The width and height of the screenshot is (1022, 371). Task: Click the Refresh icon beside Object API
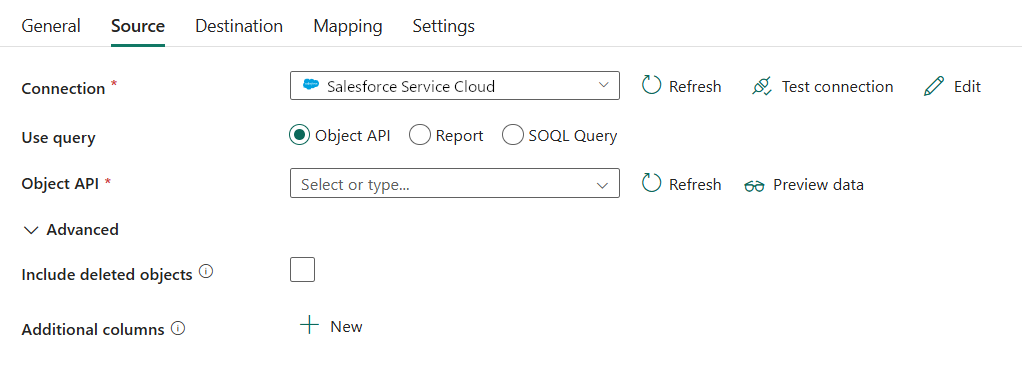click(x=651, y=183)
